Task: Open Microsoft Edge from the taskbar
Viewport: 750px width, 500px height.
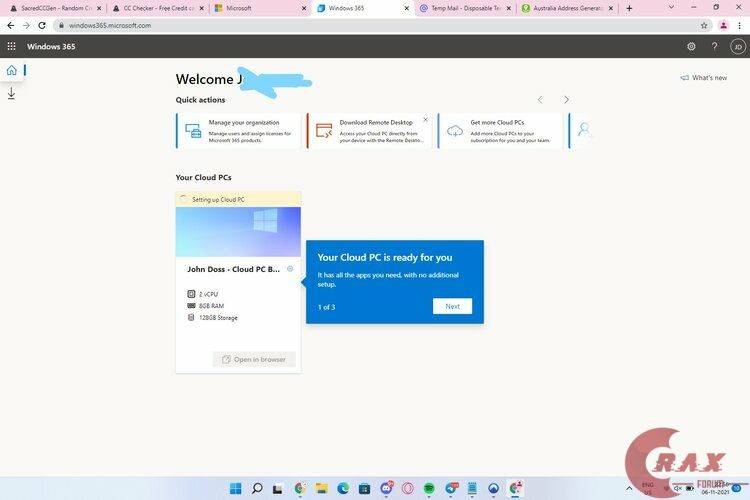Action: click(343, 488)
